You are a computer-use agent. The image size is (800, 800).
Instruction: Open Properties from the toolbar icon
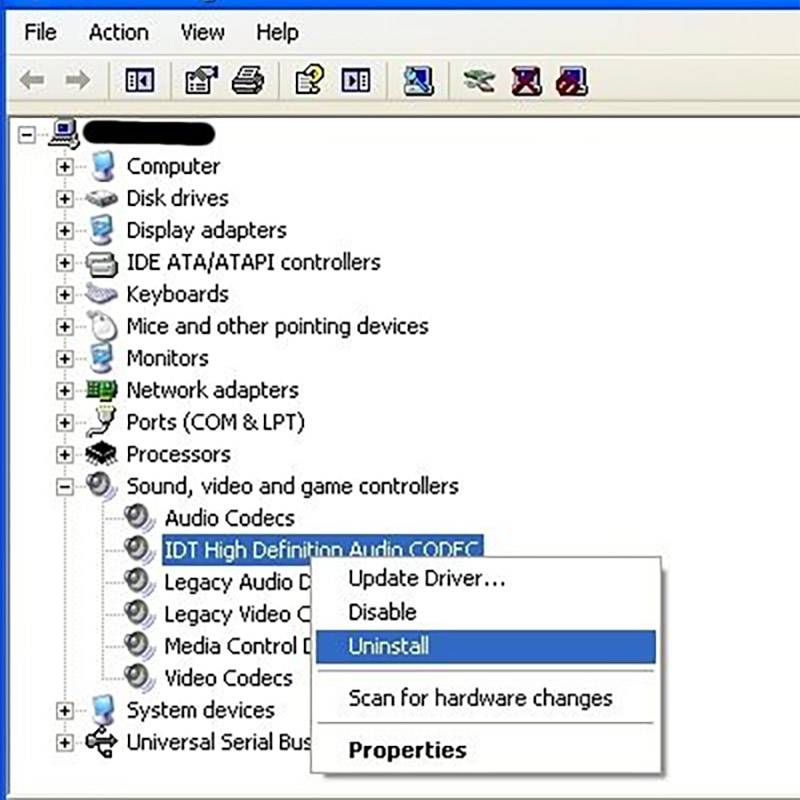[200, 81]
